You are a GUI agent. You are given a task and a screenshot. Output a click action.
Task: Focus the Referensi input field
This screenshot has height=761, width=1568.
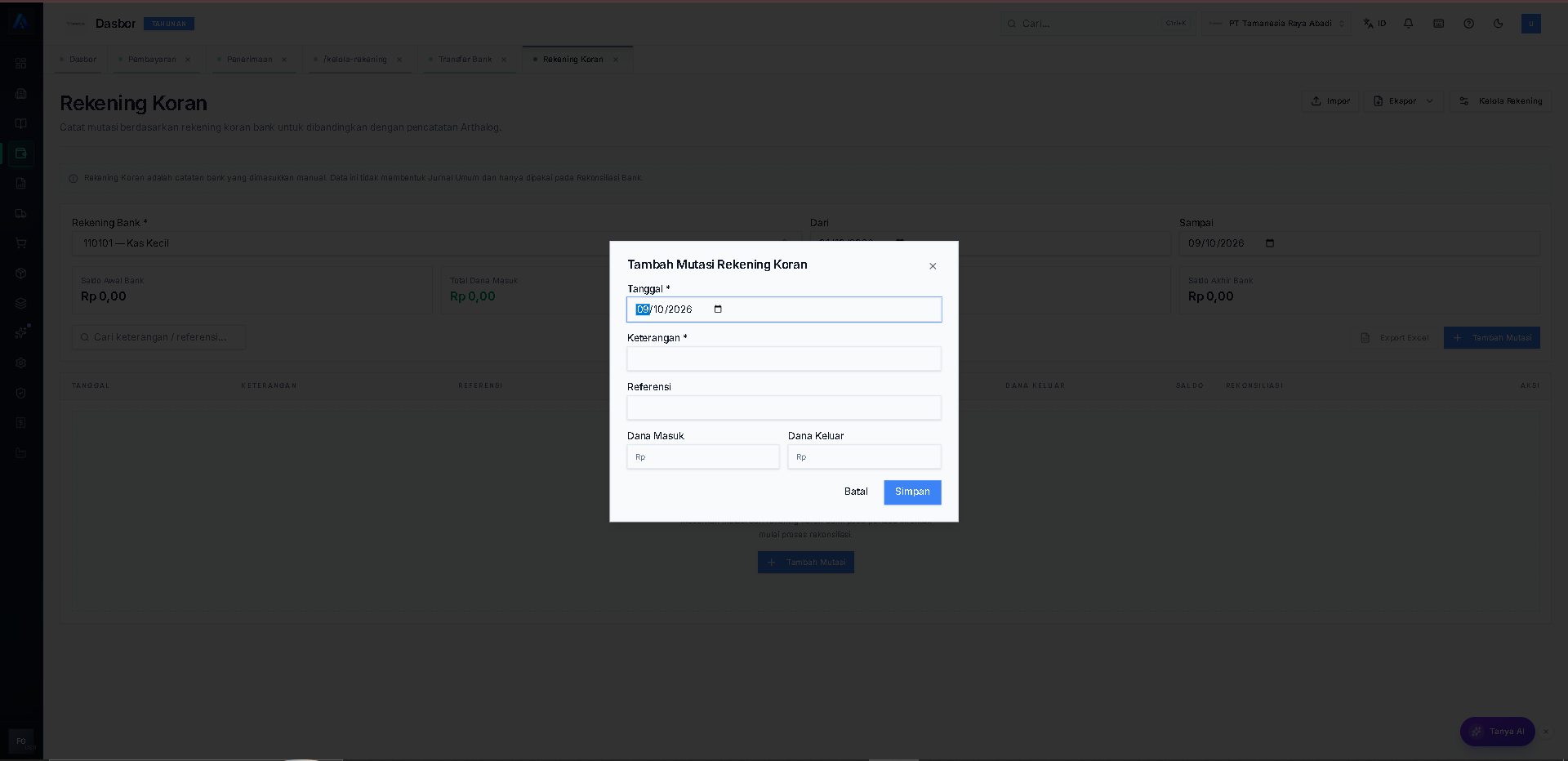pos(784,407)
